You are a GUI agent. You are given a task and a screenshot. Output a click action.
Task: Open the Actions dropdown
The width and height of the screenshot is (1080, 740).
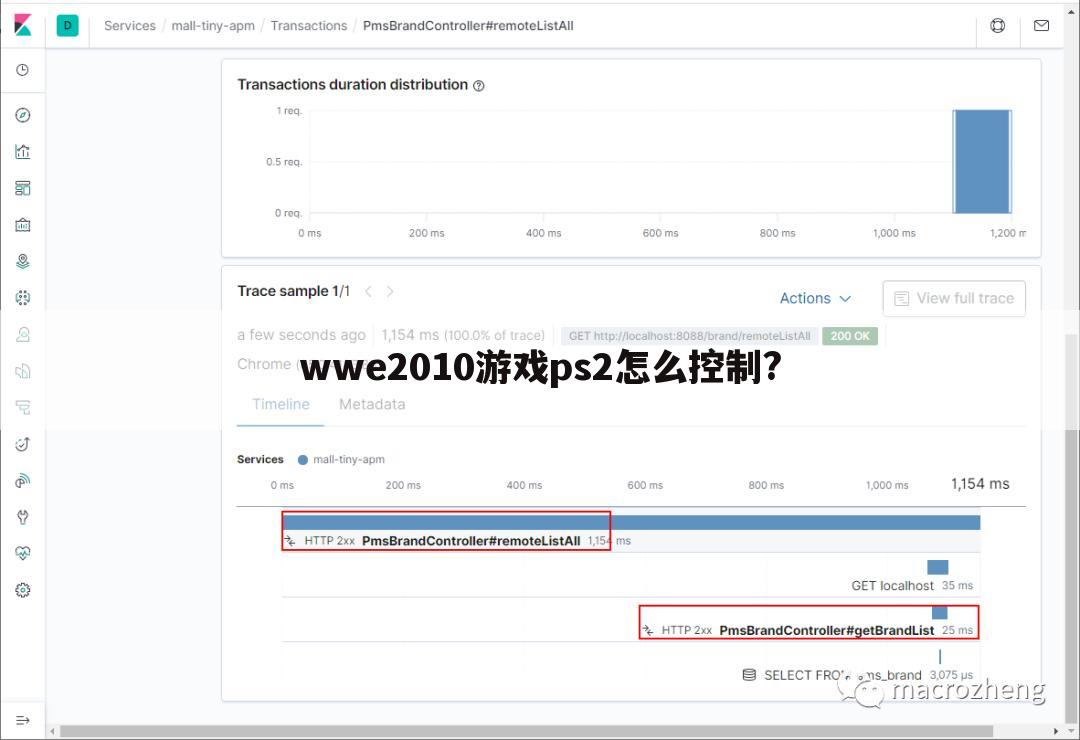pos(815,298)
